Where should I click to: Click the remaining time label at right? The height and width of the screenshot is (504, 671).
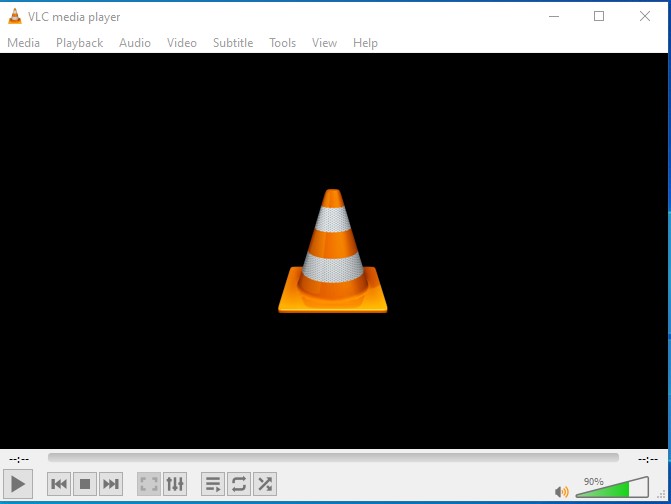pos(648,460)
